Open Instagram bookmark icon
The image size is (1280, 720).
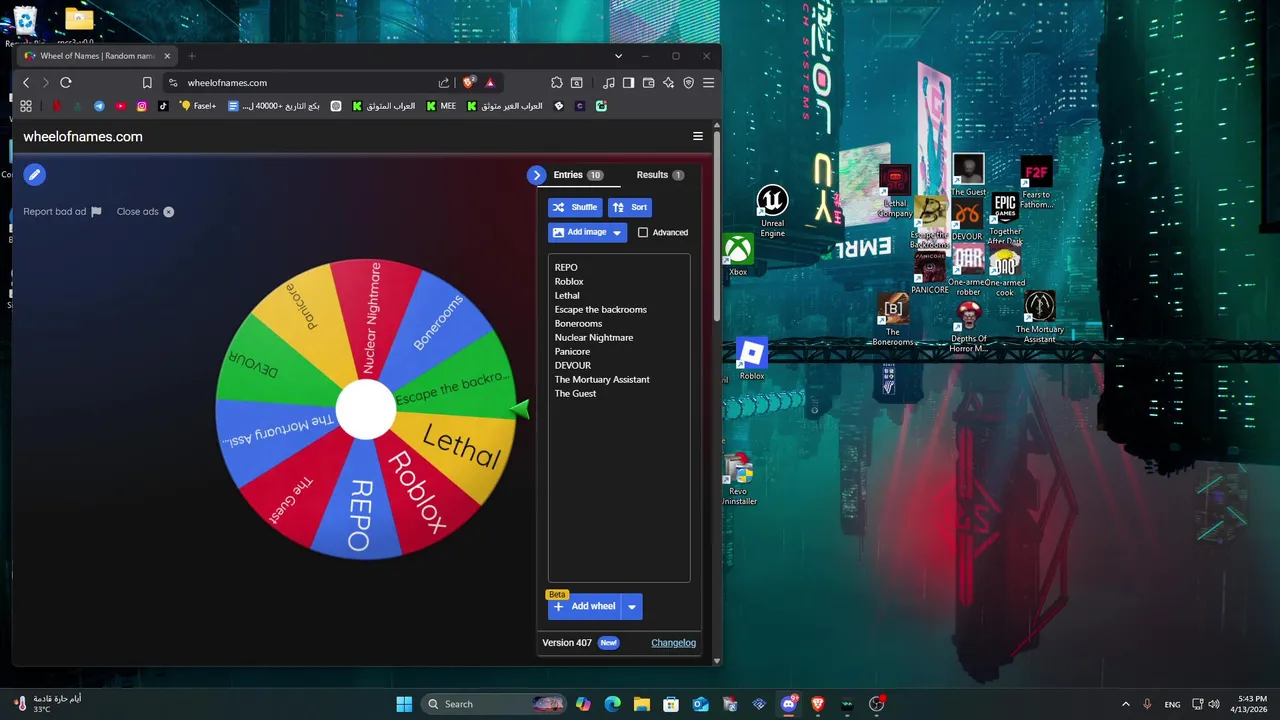click(142, 106)
